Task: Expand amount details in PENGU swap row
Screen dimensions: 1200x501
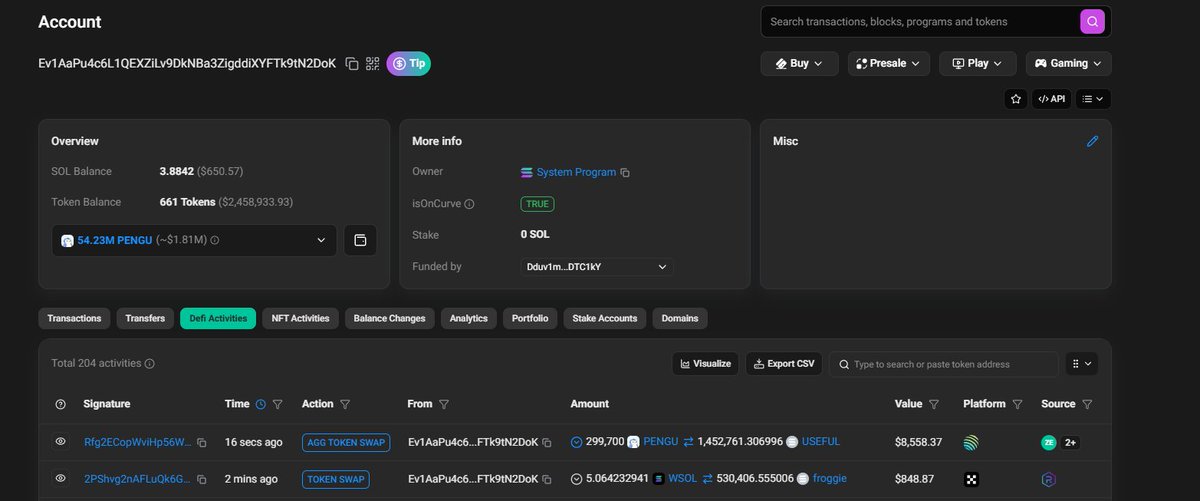Action: [x=576, y=441]
